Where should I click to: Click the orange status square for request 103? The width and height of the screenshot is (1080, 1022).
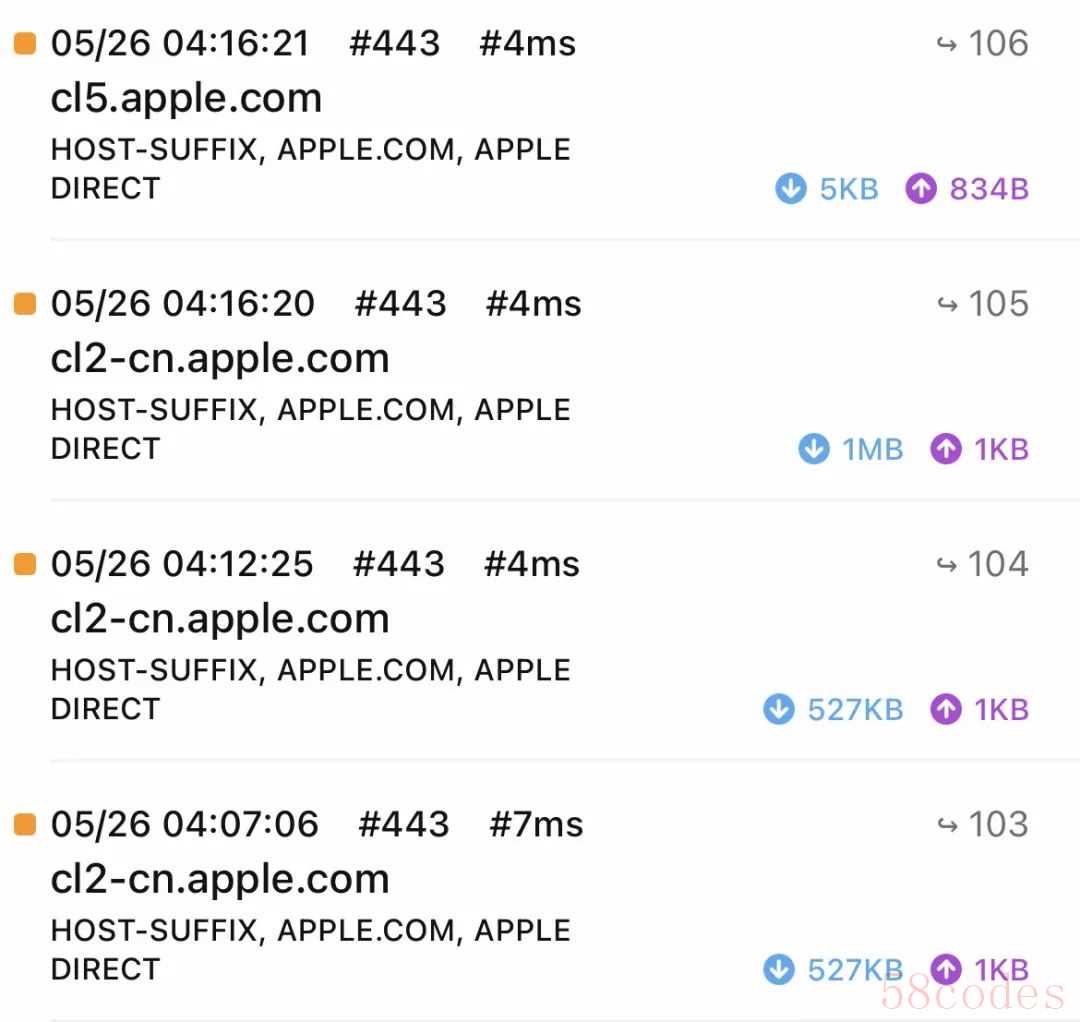(25, 824)
